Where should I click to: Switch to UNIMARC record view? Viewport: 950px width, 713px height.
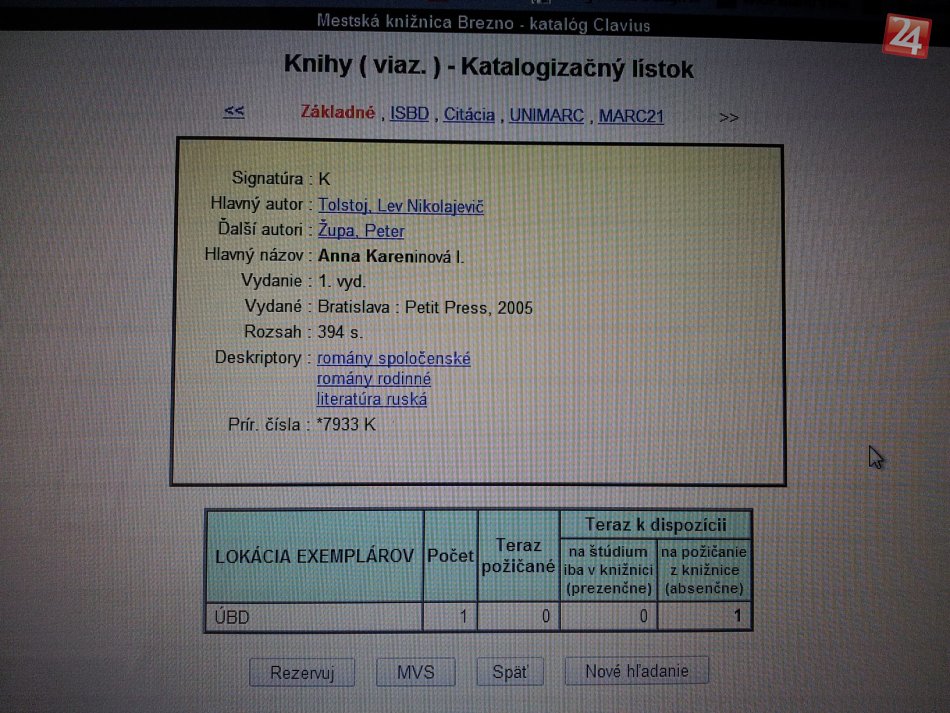(x=546, y=116)
